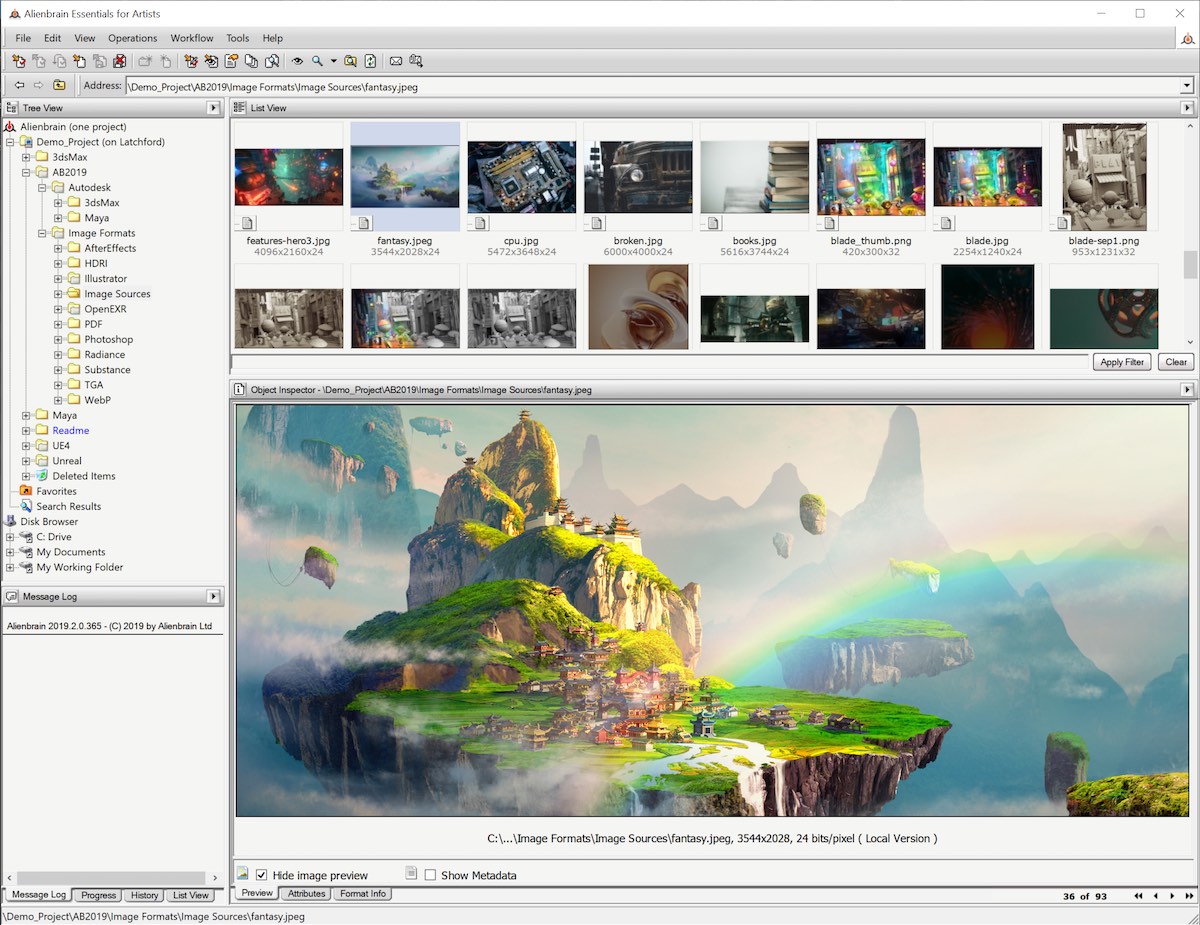Click the Alienbrain logo at menu bar right

1187,38
